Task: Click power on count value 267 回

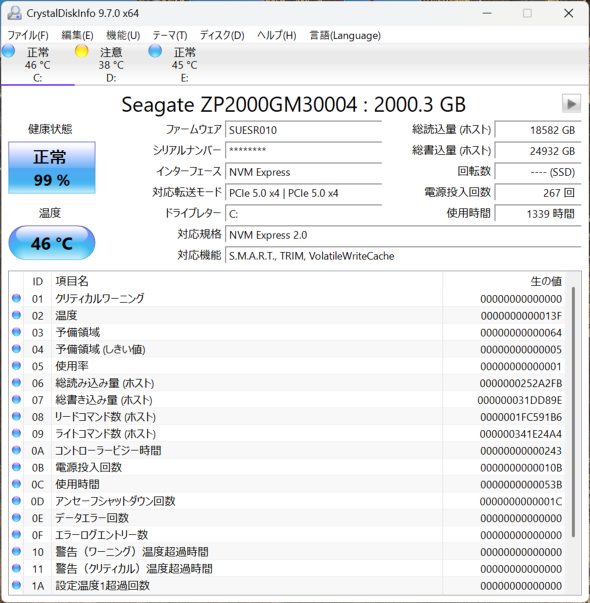Action: [538, 193]
